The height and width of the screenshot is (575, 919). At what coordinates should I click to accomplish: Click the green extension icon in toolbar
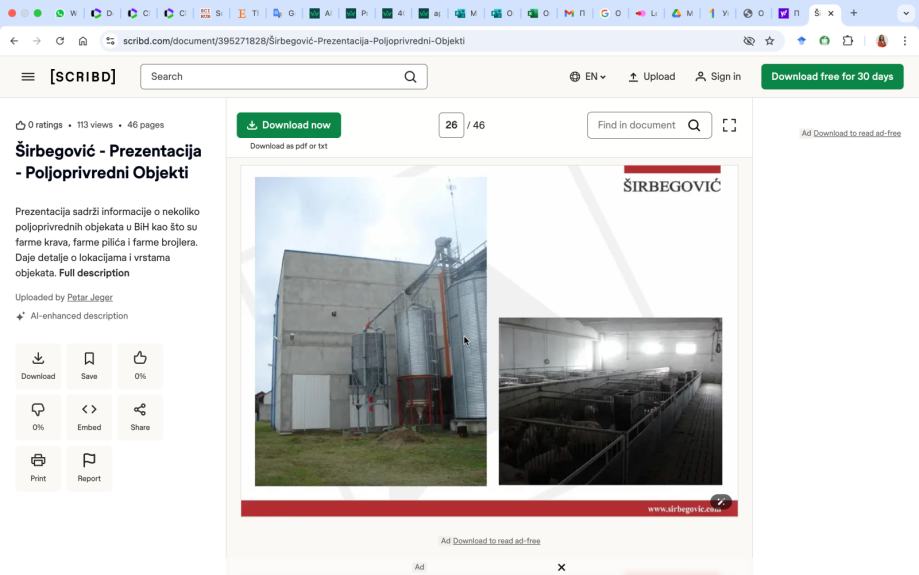[x=824, y=41]
